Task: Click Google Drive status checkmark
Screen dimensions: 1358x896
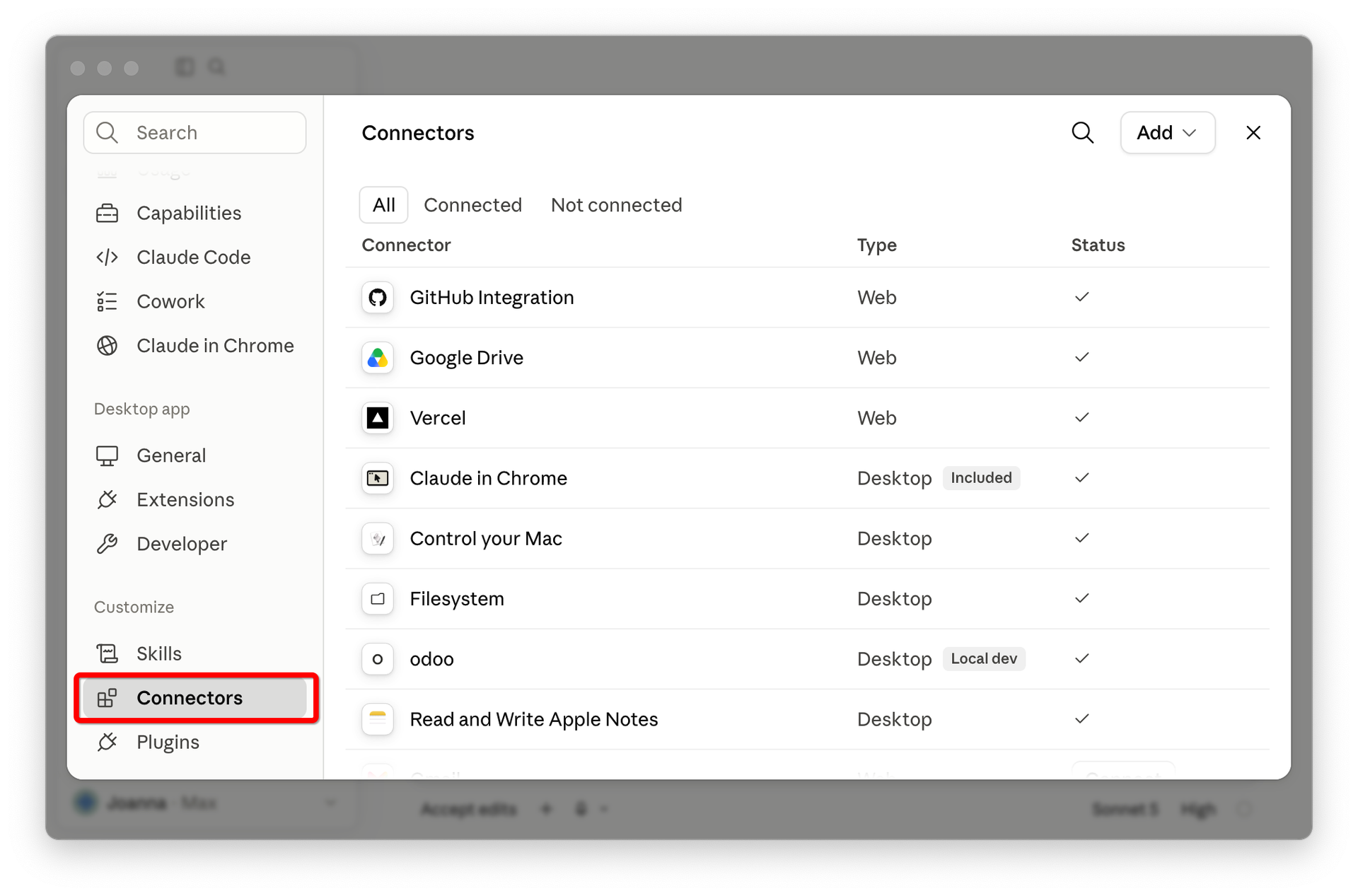Action: (x=1081, y=357)
